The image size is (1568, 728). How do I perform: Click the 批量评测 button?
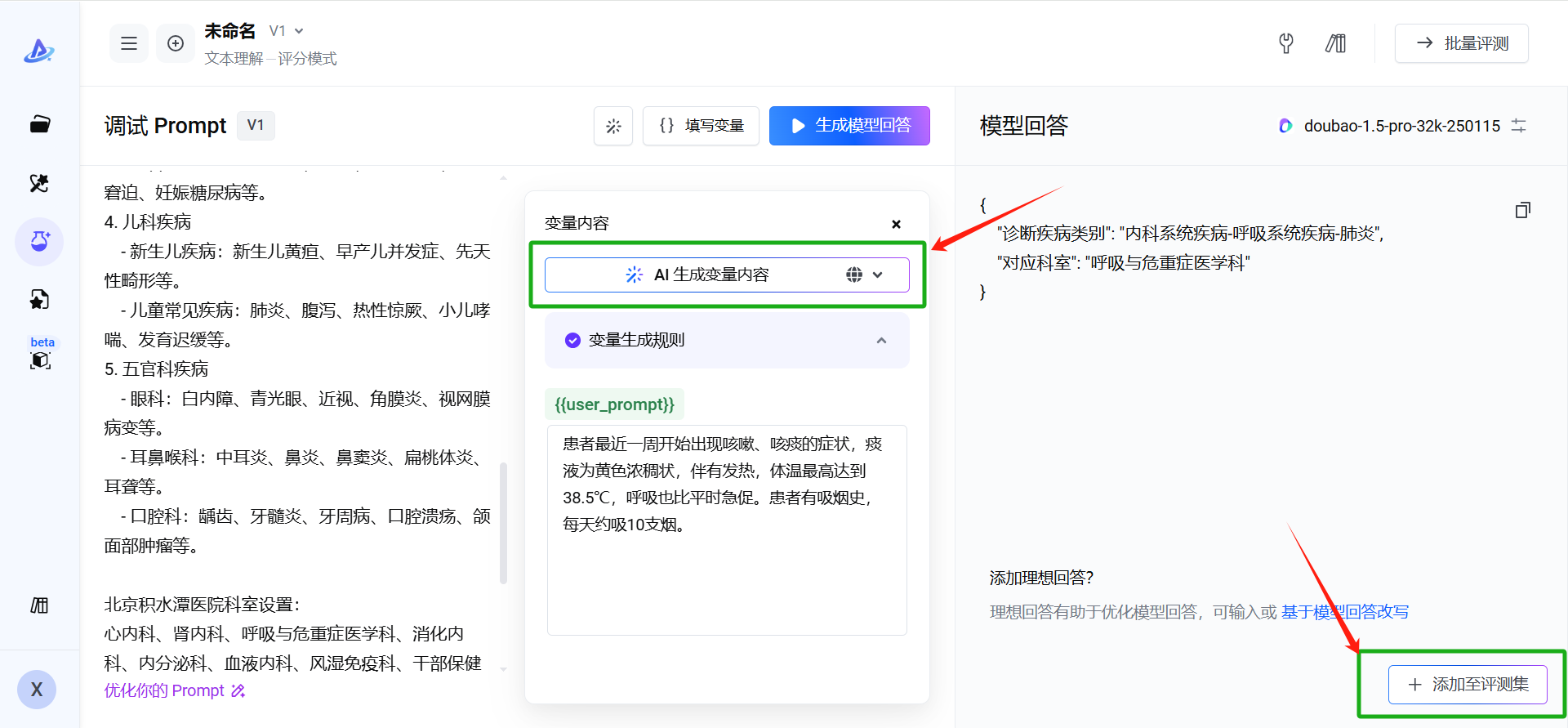point(1461,43)
